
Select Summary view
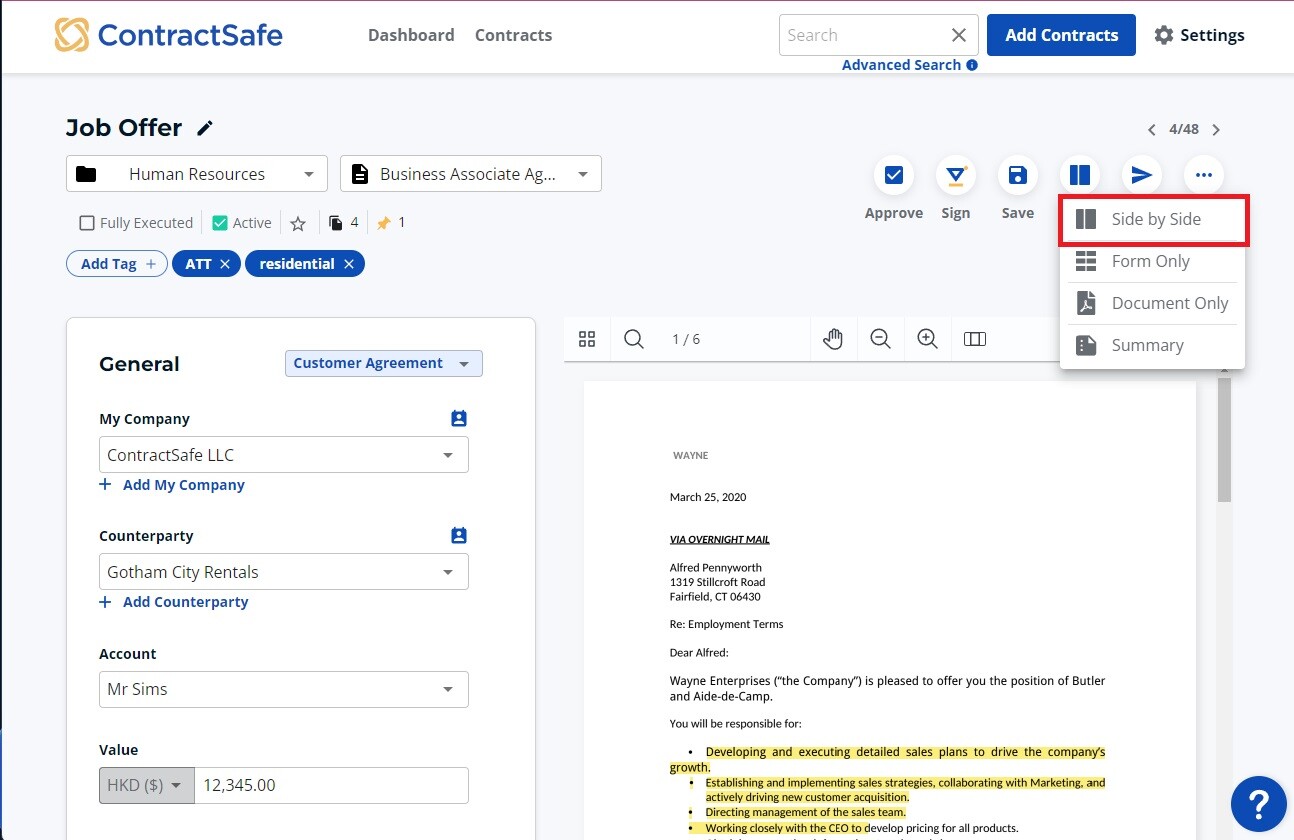click(x=1152, y=345)
